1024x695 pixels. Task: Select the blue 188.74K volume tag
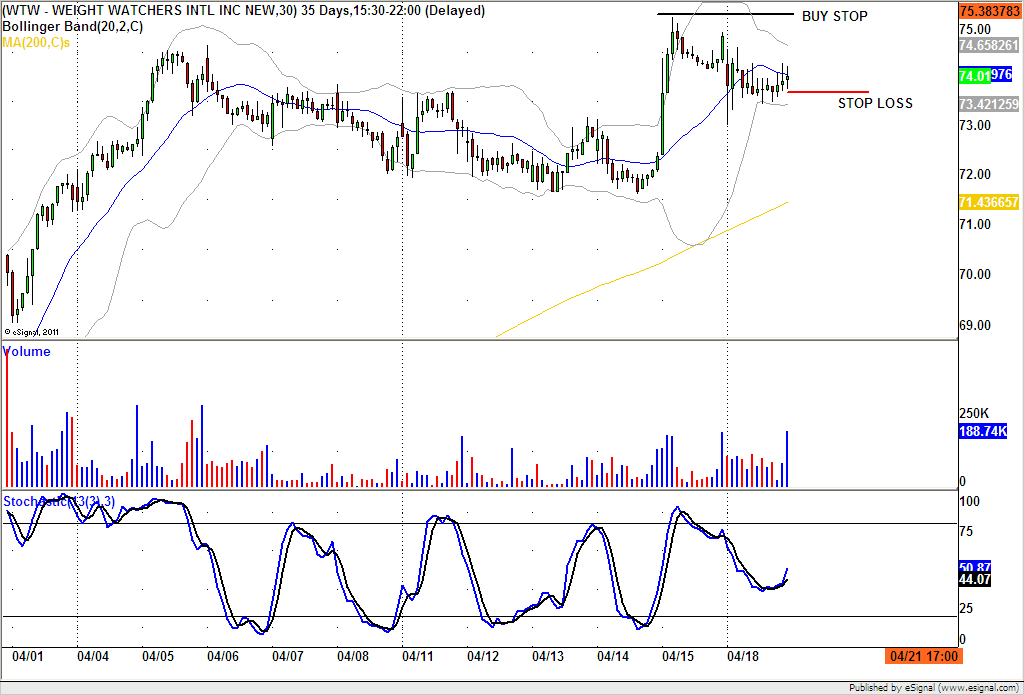pyautogui.click(x=984, y=431)
